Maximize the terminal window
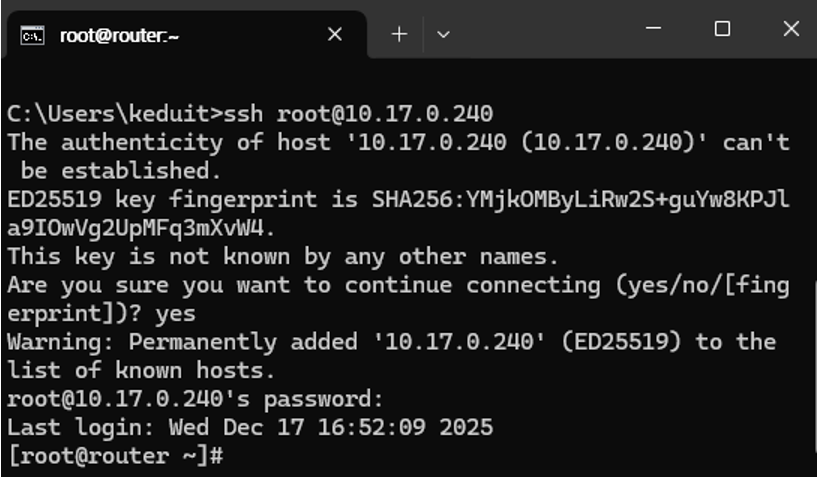818x478 pixels. (722, 28)
